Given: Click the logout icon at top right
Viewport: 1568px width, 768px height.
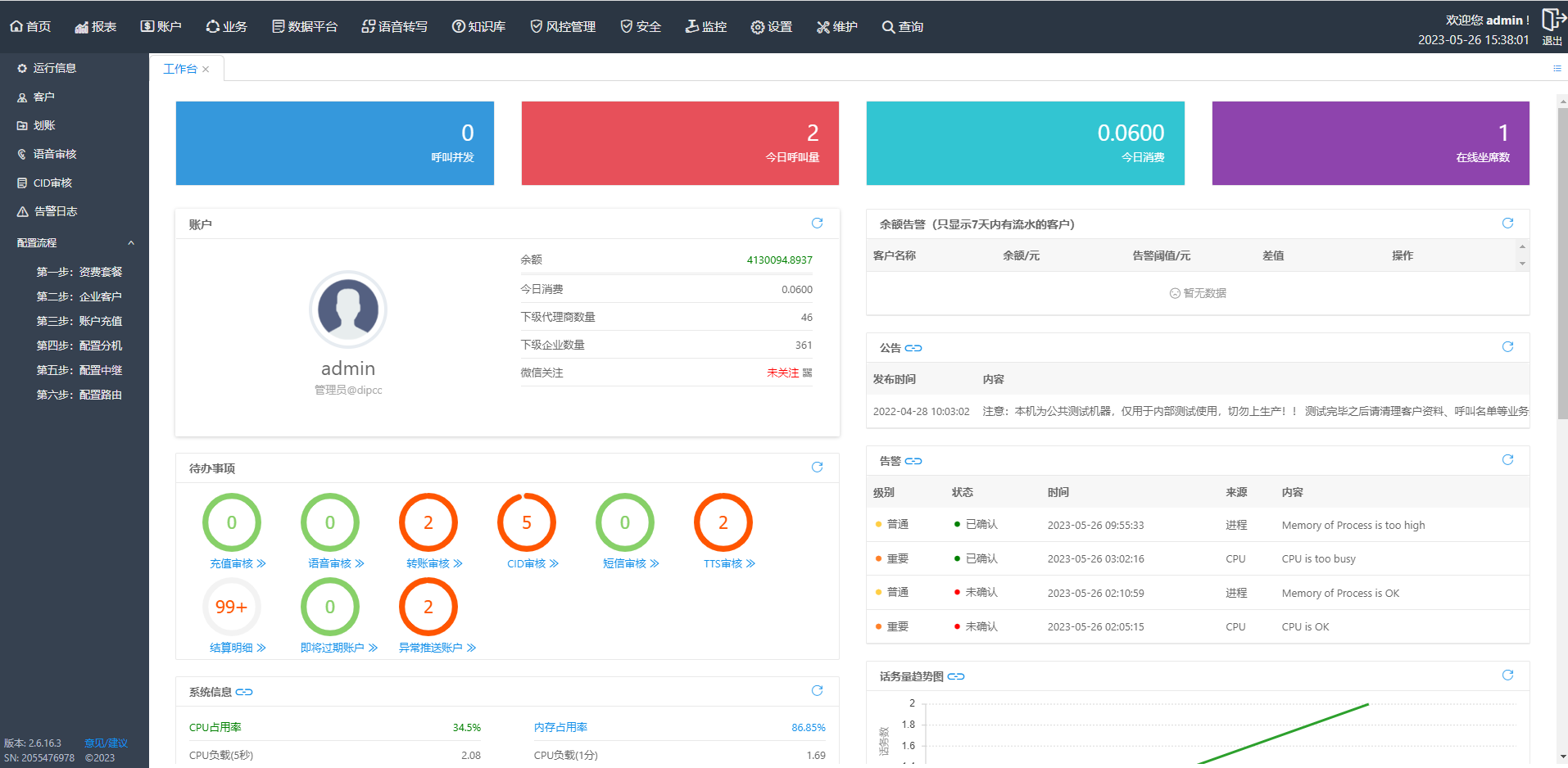Looking at the screenshot, I should pos(1552,20).
